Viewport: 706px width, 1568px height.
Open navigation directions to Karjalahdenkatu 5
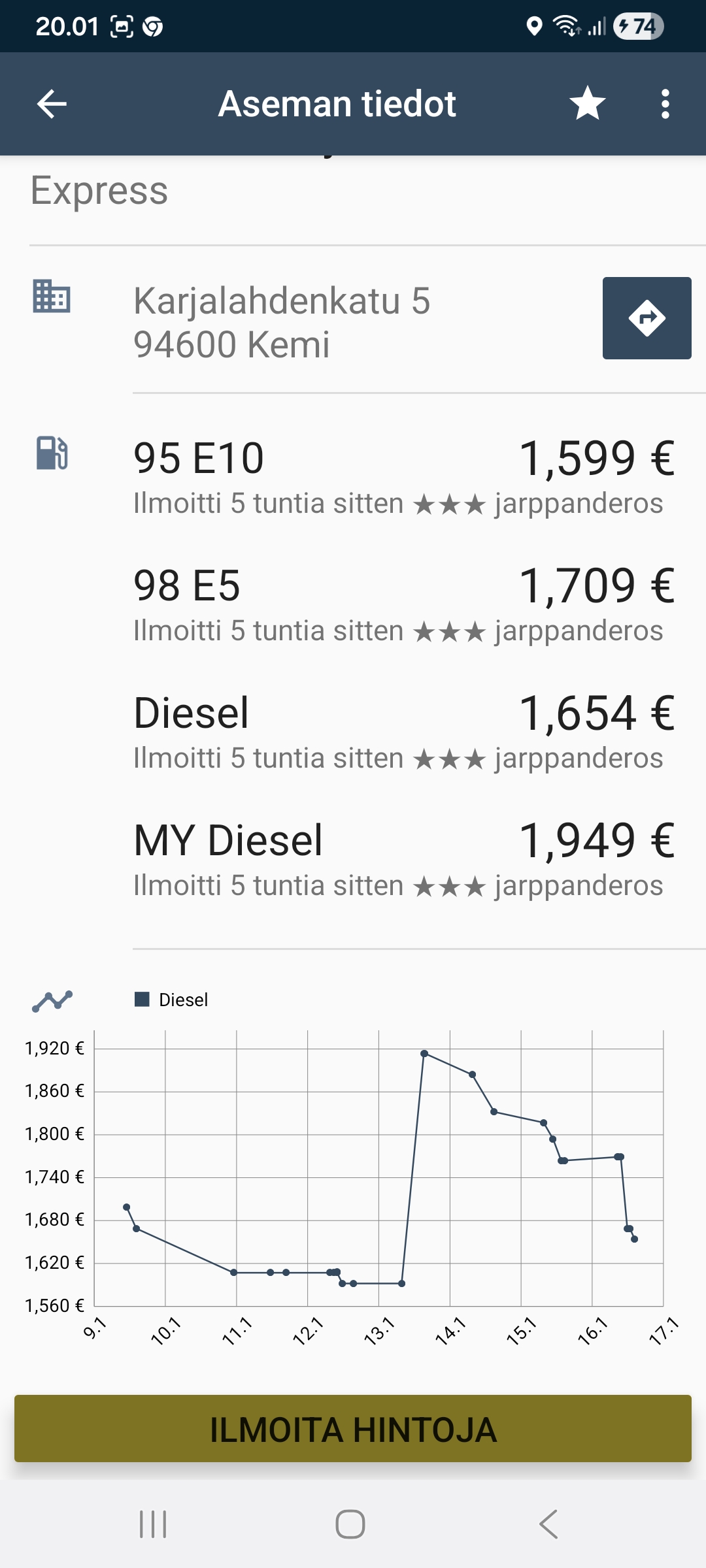coord(647,318)
